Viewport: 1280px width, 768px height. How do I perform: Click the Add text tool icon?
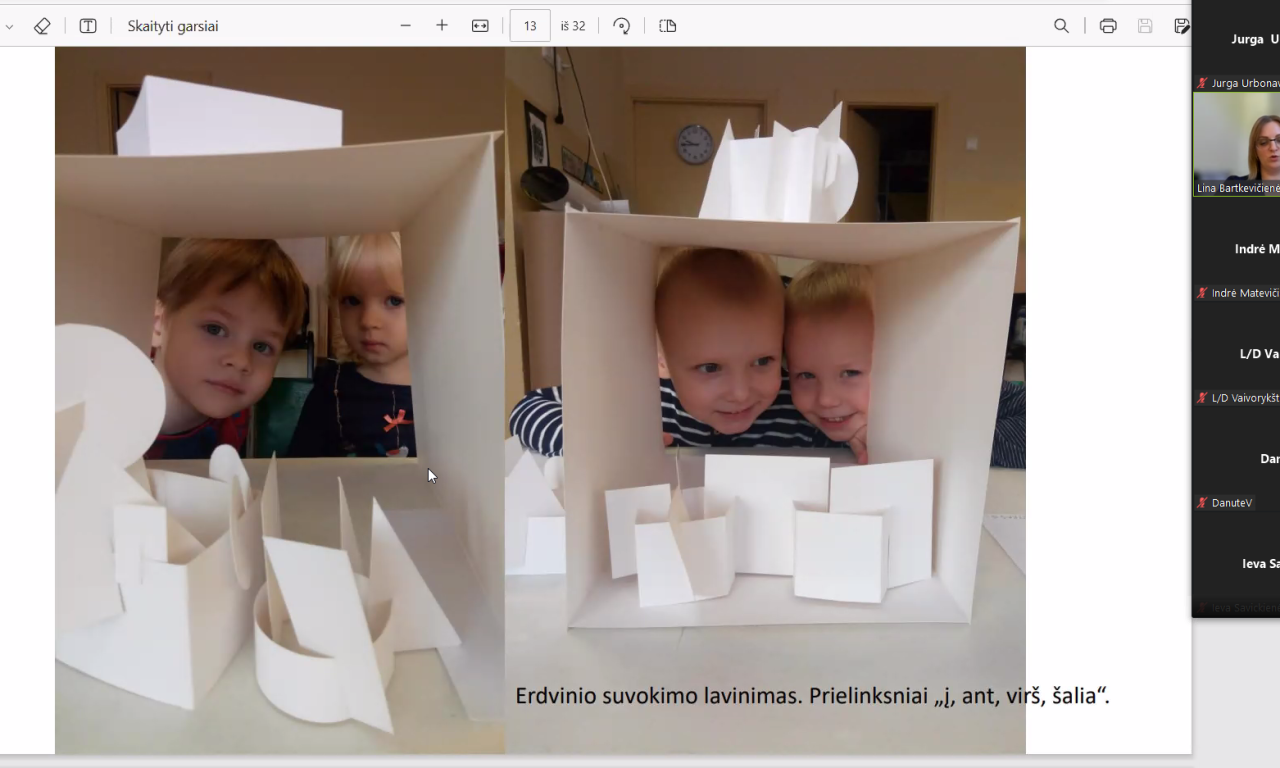(x=88, y=26)
